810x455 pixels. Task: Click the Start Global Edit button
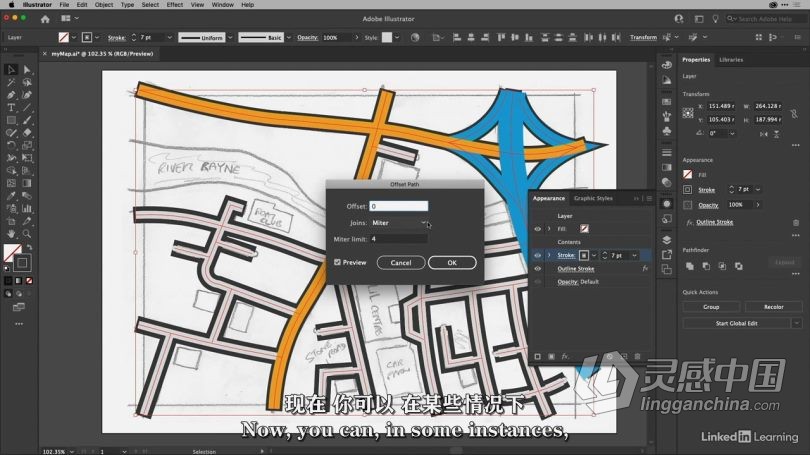737,323
